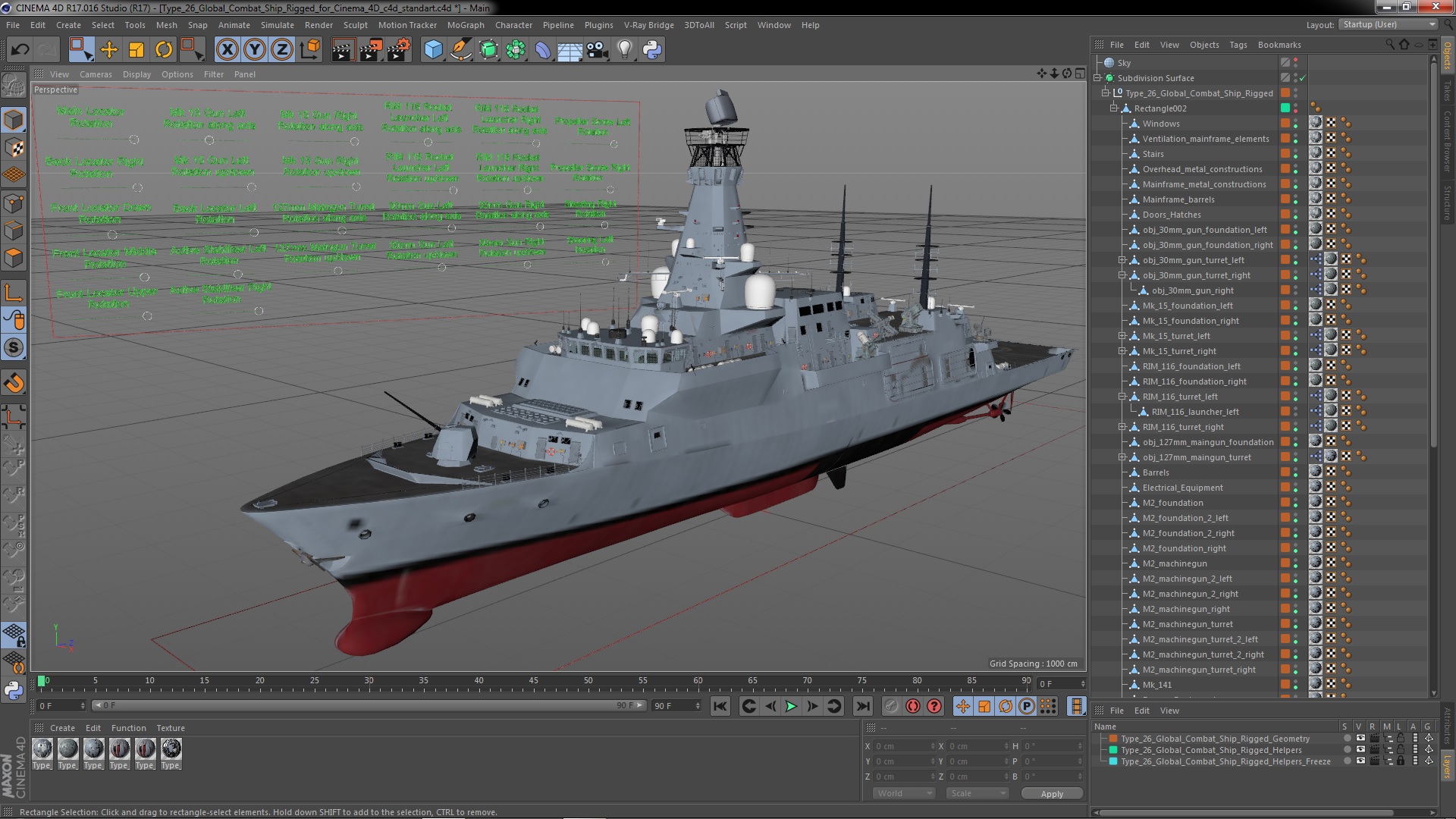Viewport: 1456px width, 819px height.
Task: Open the World coordinate dropdown
Action: (904, 793)
